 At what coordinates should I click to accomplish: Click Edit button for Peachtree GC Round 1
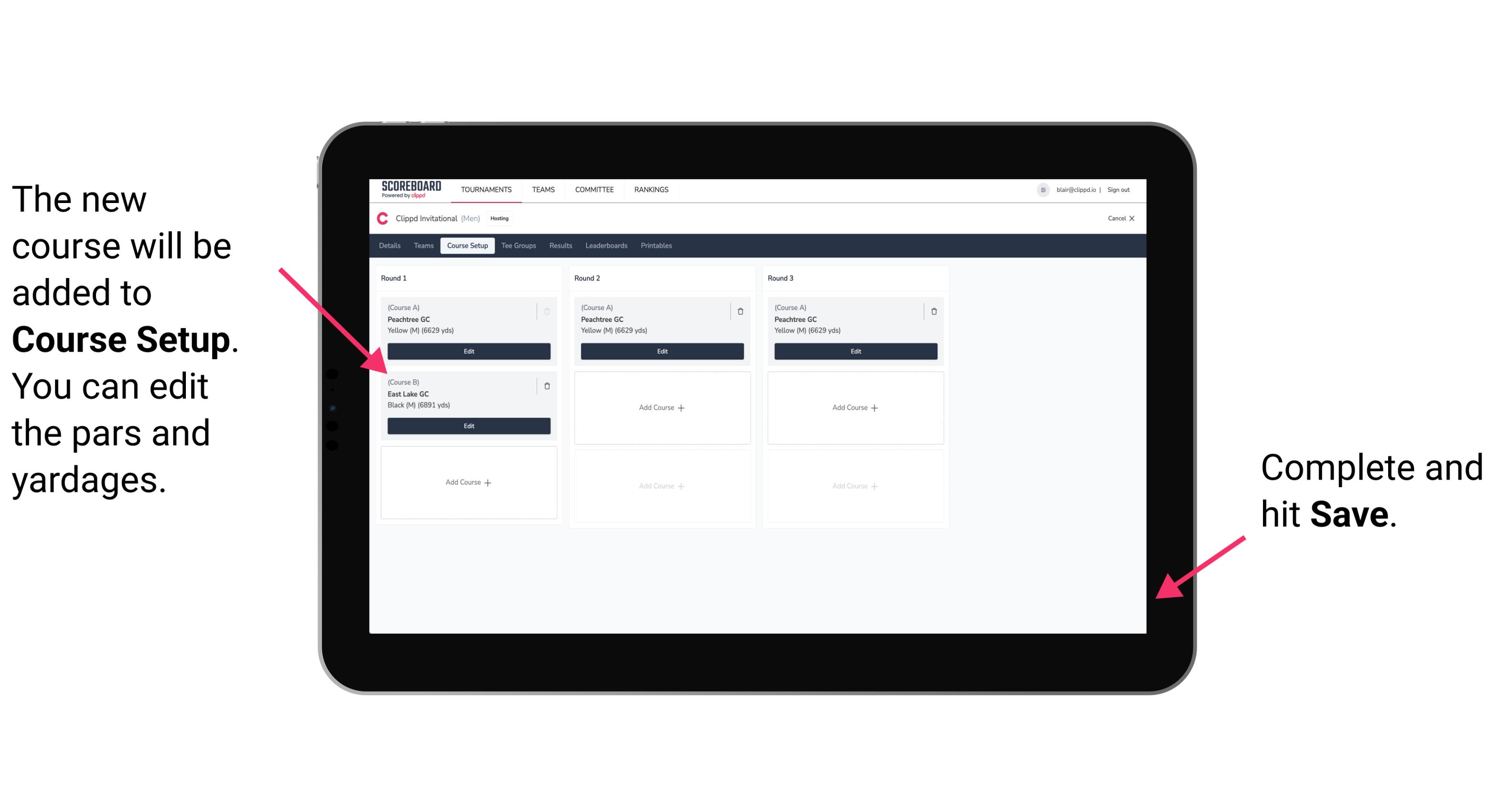coord(468,352)
